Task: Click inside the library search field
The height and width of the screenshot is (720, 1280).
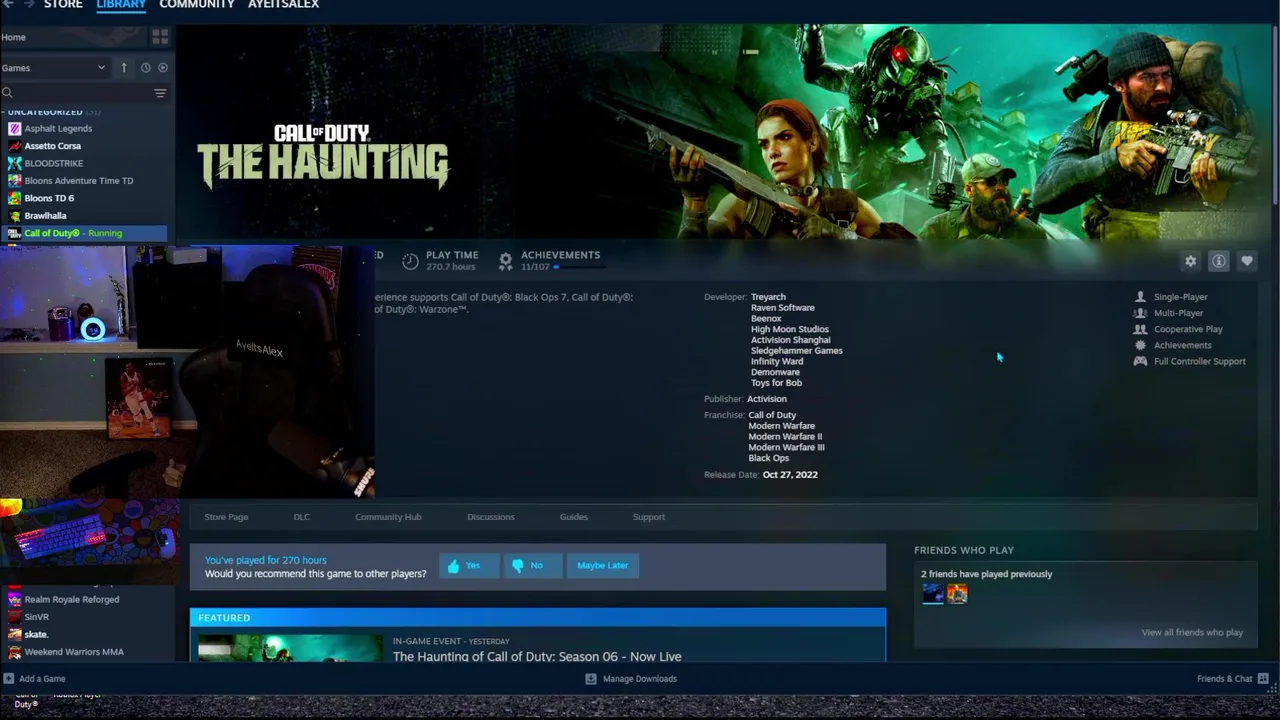Action: (80, 93)
